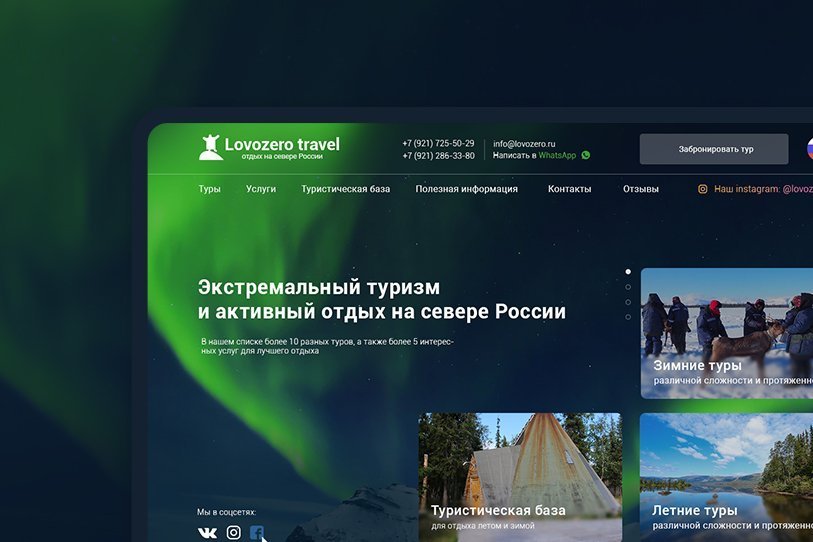This screenshot has width=813, height=542.
Task: Select the first active slider dot
Action: point(628,272)
